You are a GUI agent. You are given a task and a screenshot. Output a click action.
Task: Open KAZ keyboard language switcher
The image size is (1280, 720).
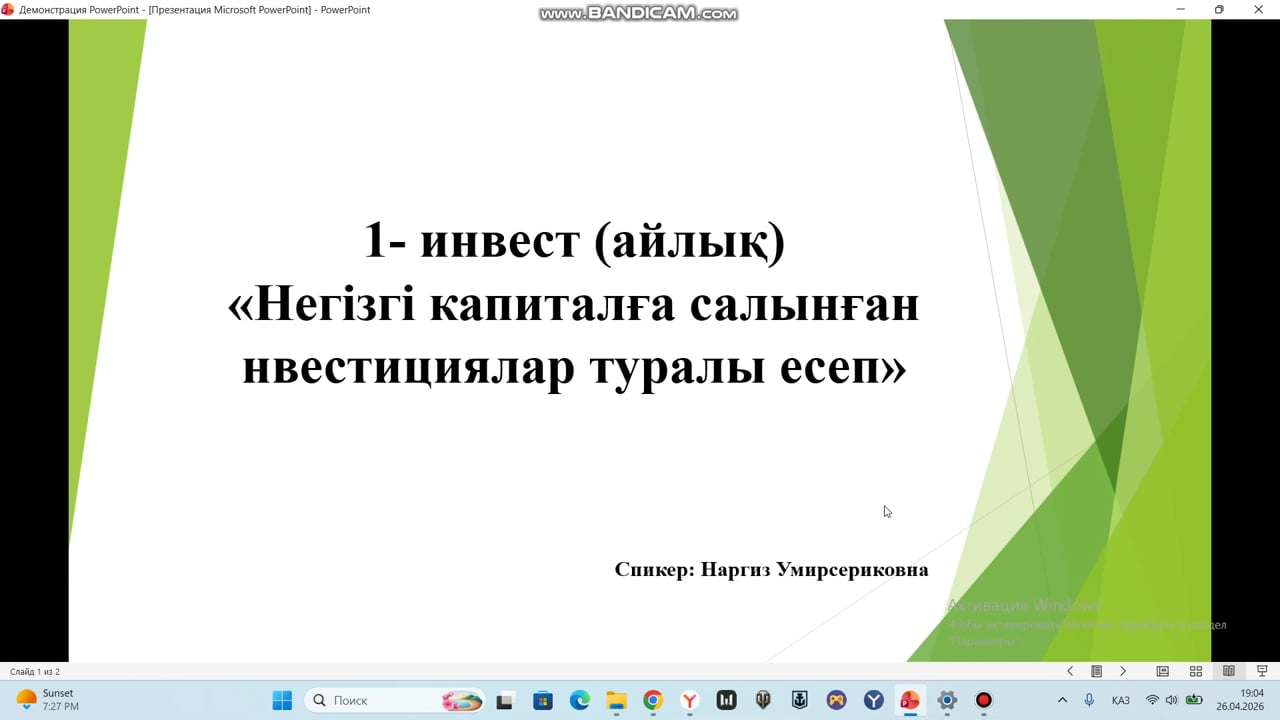(1120, 700)
